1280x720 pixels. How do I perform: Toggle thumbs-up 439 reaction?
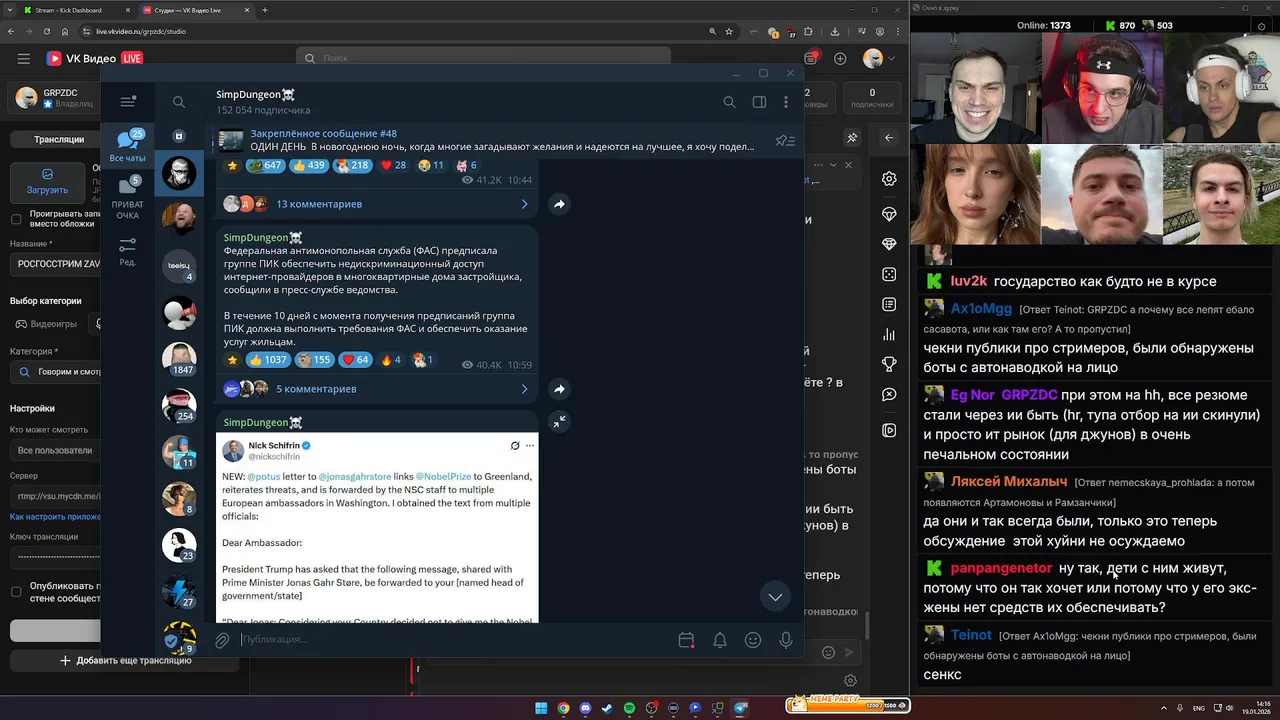click(x=308, y=165)
